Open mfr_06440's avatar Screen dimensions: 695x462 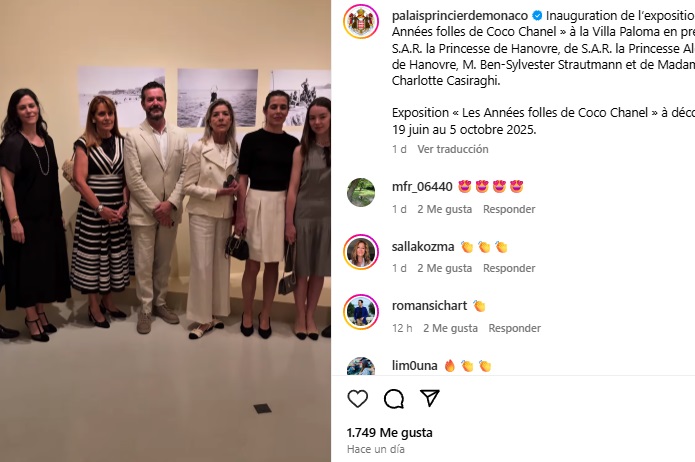click(x=361, y=192)
